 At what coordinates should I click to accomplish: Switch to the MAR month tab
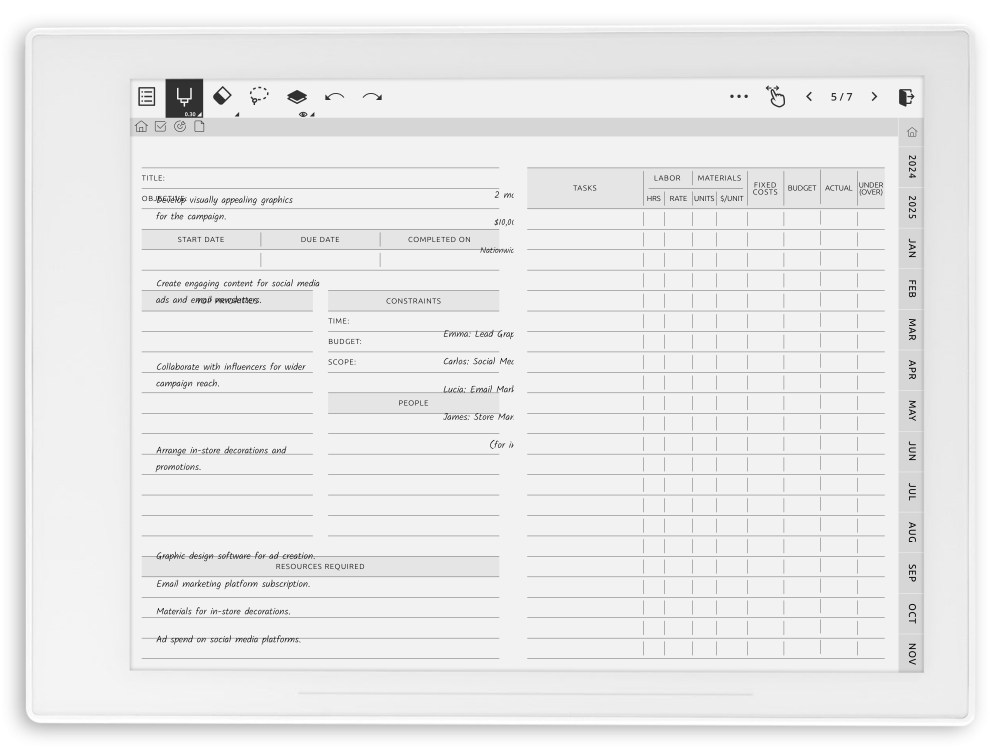(911, 327)
